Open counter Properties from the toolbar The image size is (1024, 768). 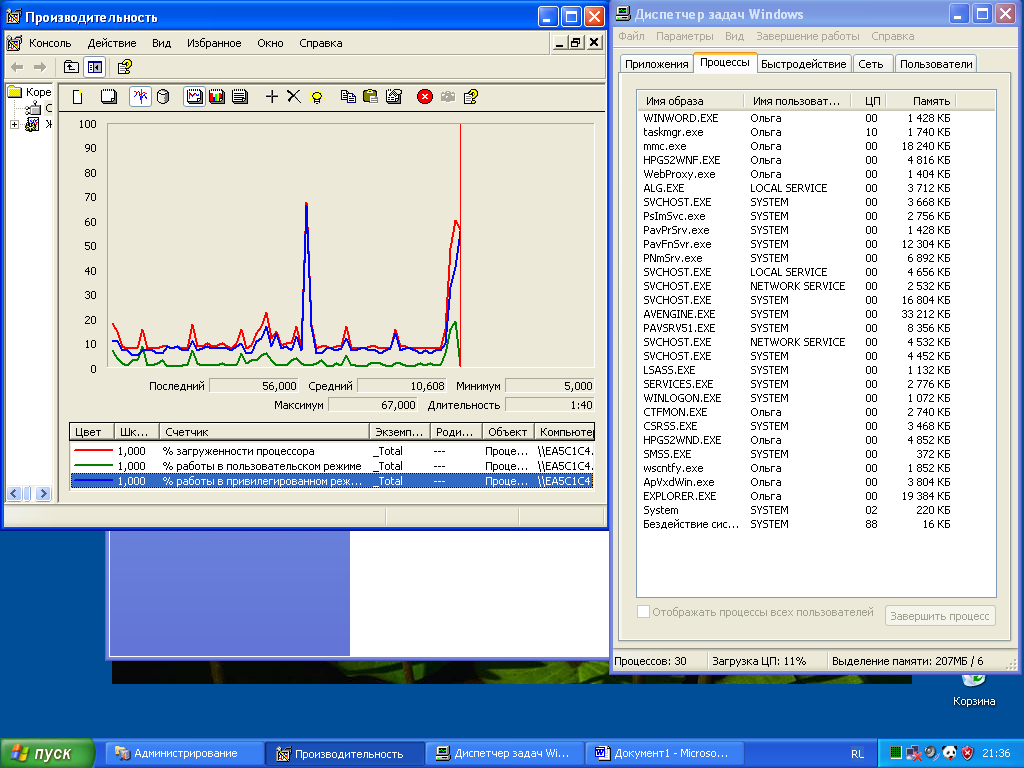[x=394, y=96]
